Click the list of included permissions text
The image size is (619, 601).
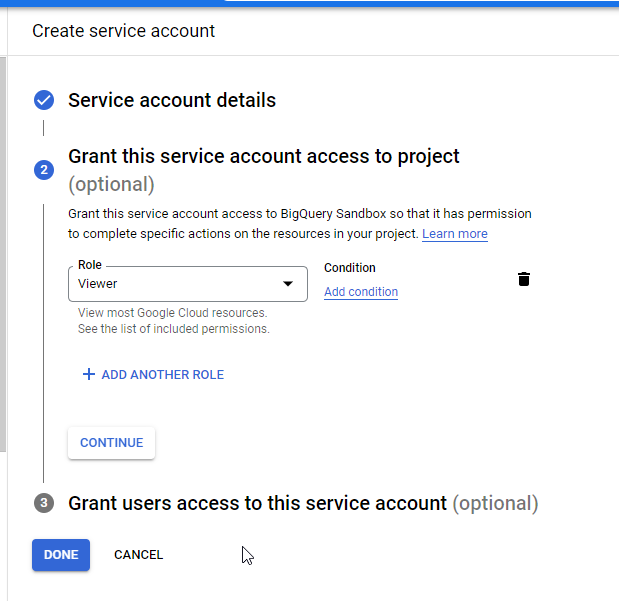[173, 329]
